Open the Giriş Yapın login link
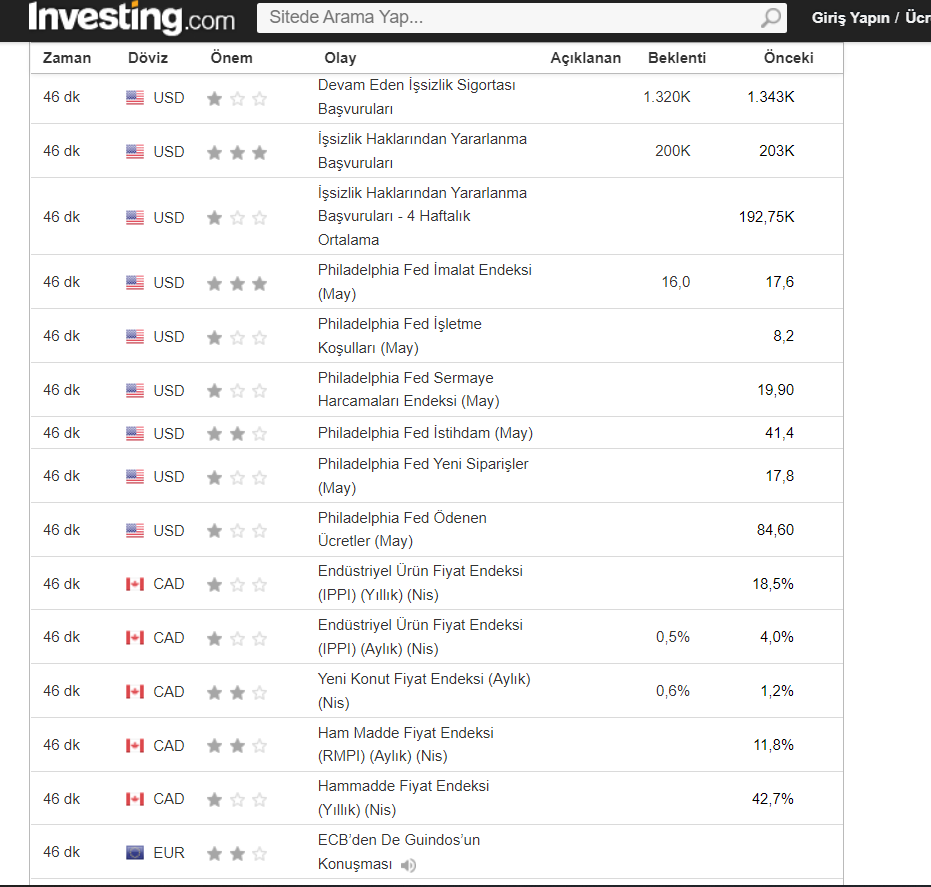The width and height of the screenshot is (931, 887). pyautogui.click(x=850, y=18)
